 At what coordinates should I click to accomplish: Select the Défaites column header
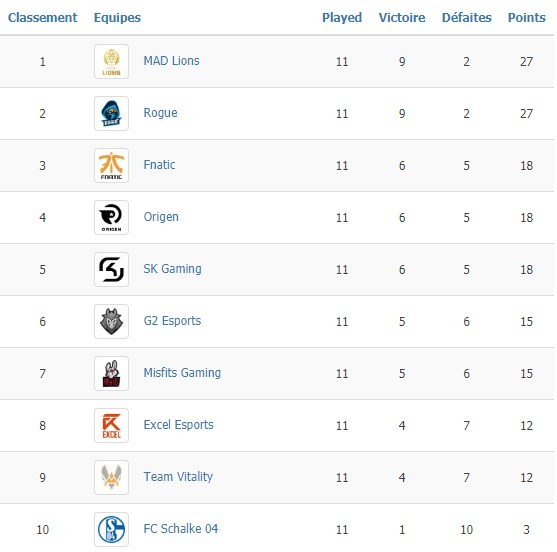coord(466,17)
